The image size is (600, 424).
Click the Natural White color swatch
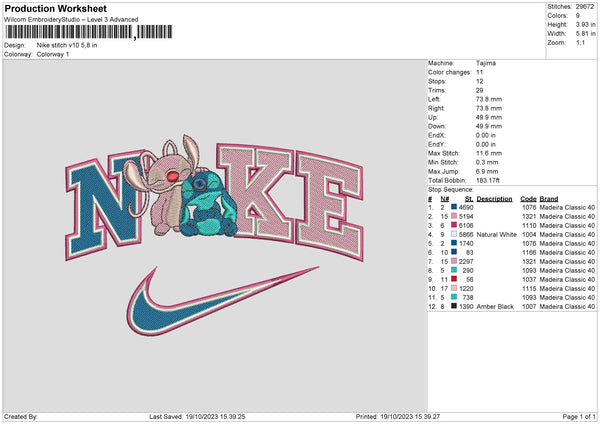pos(454,234)
